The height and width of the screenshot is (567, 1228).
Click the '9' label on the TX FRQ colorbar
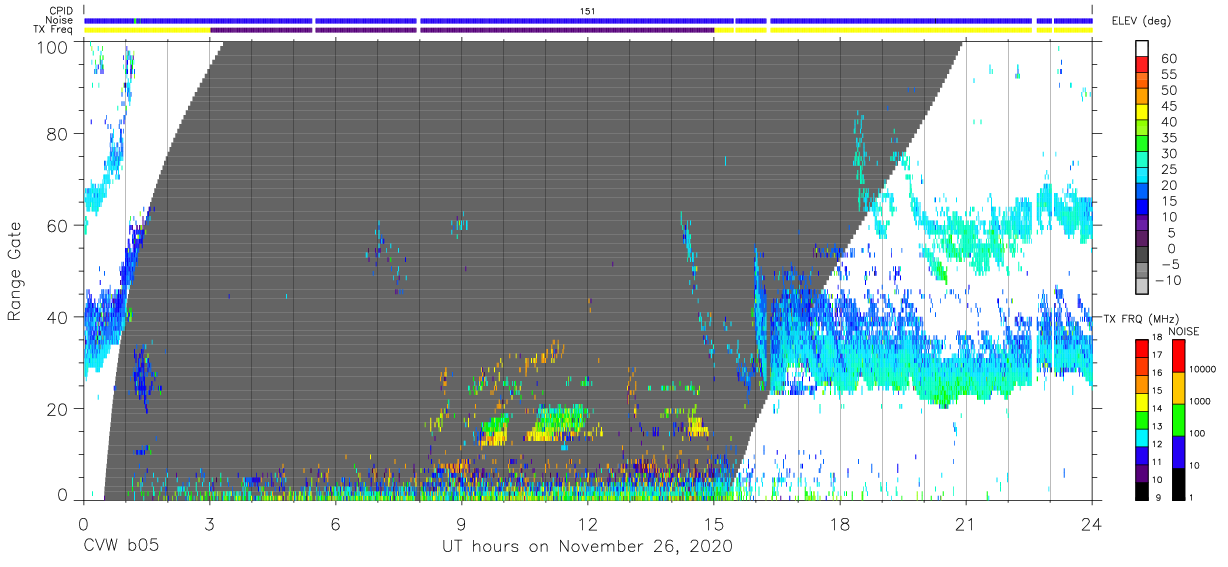coord(1159,497)
